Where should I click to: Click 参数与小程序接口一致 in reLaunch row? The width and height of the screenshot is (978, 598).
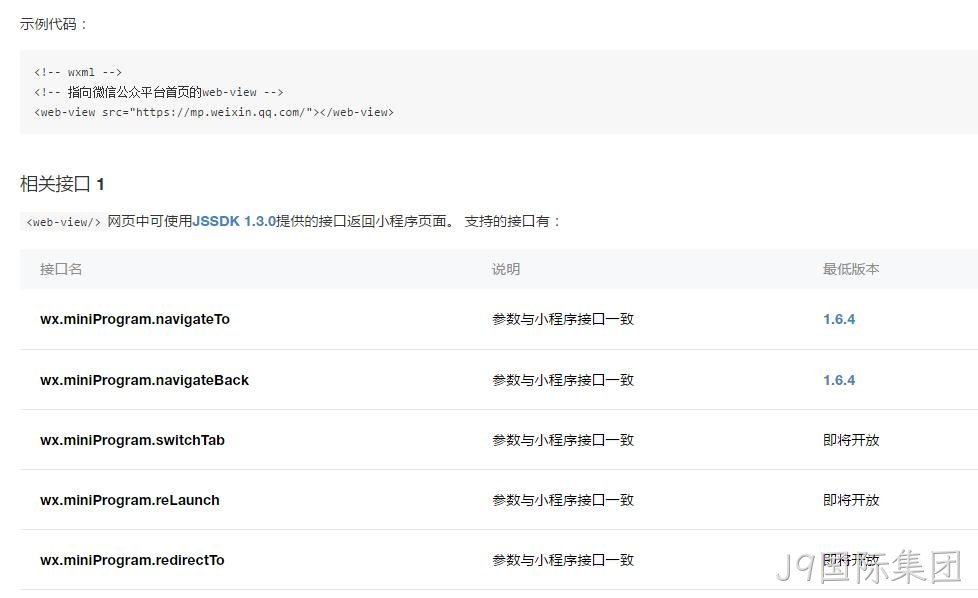point(563,500)
